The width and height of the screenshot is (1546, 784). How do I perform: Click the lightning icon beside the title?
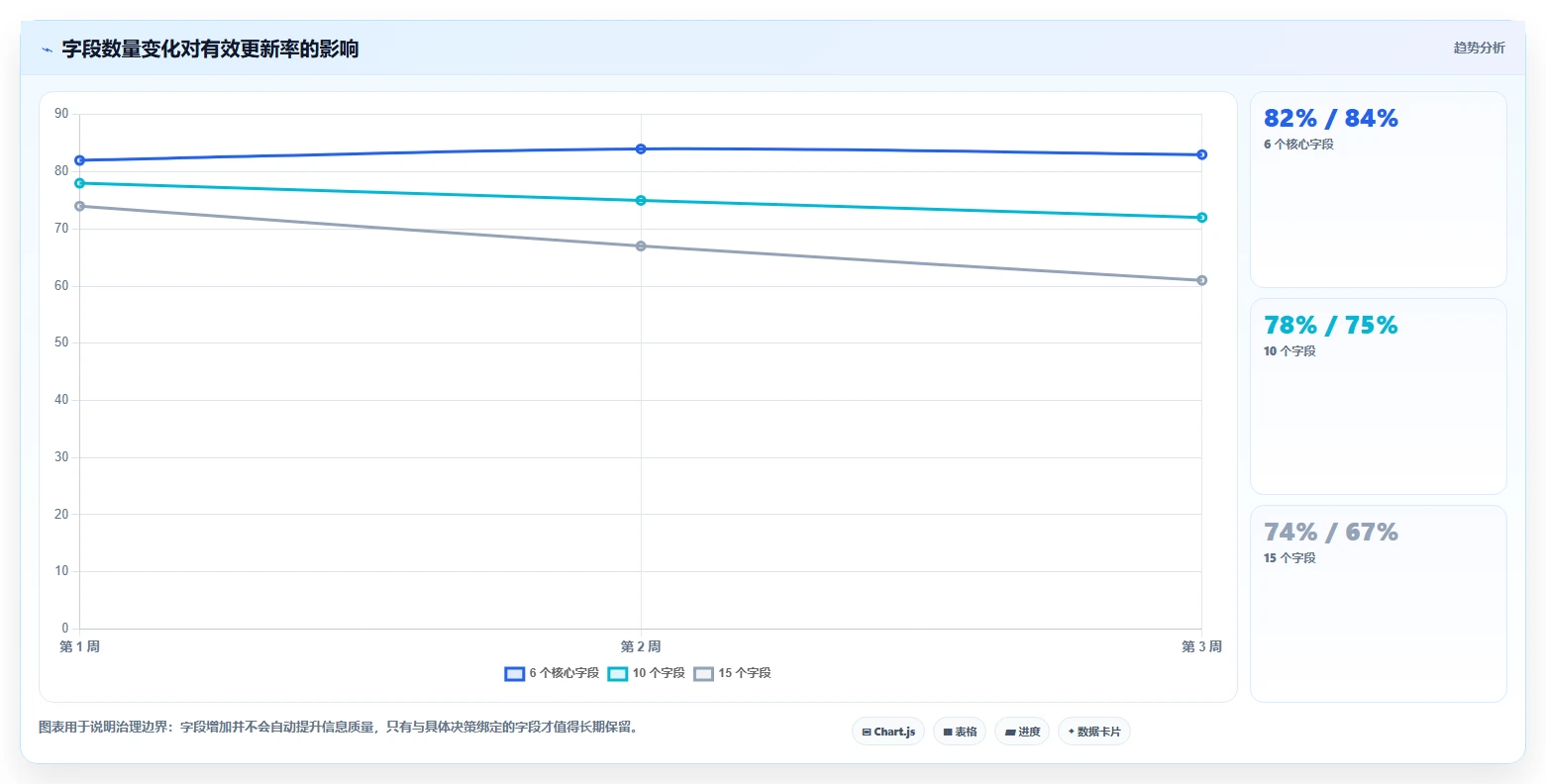click(47, 49)
